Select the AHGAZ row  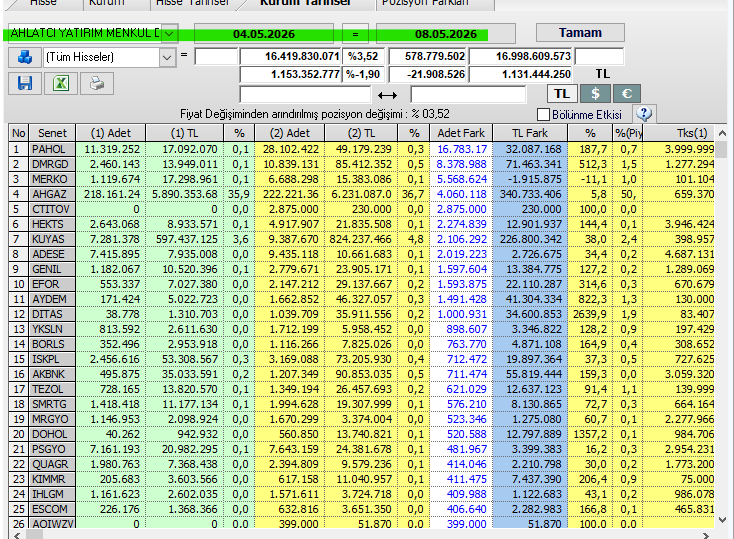click(x=361, y=194)
